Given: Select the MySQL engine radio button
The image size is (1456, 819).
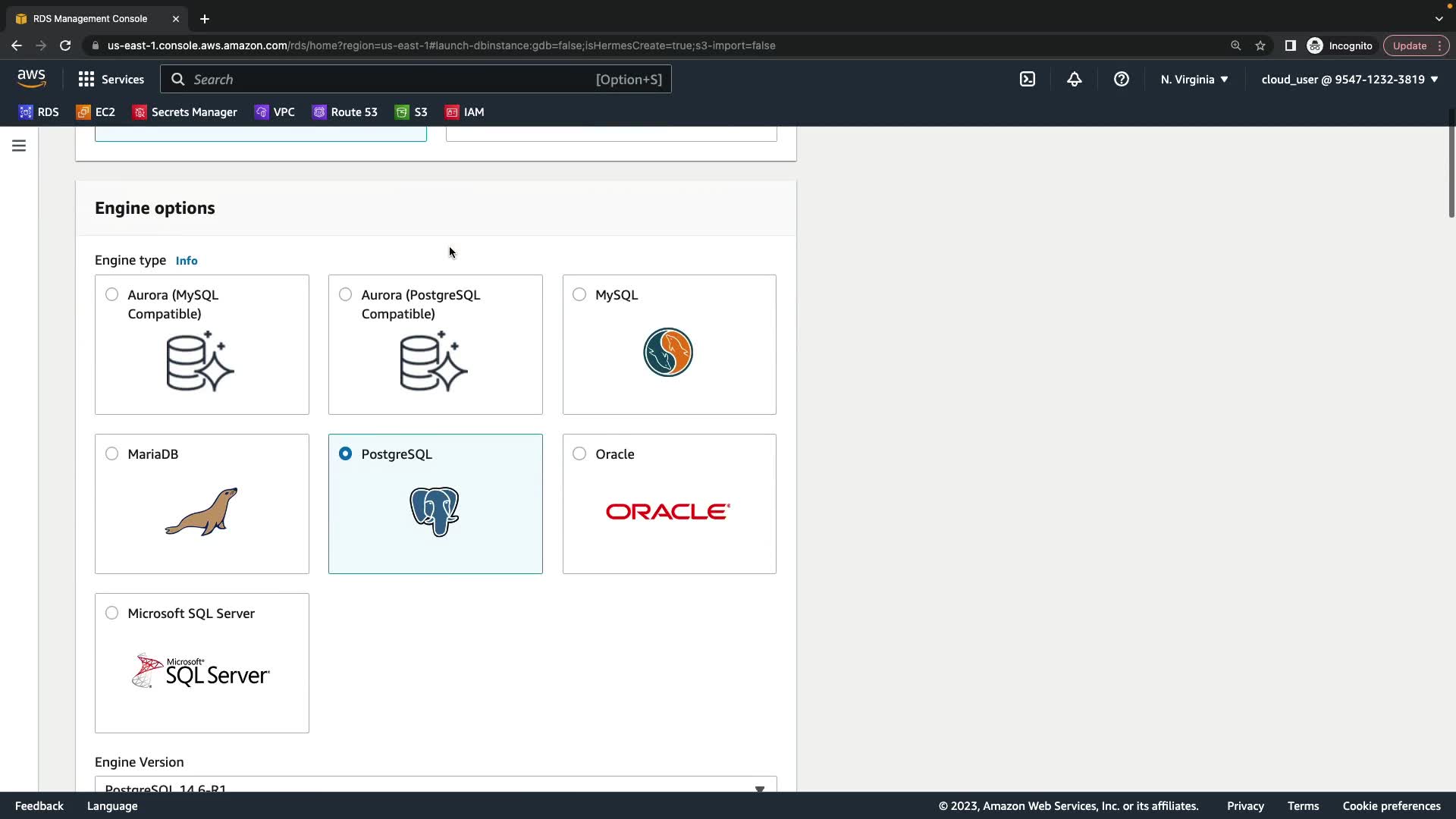Looking at the screenshot, I should coord(579,294).
